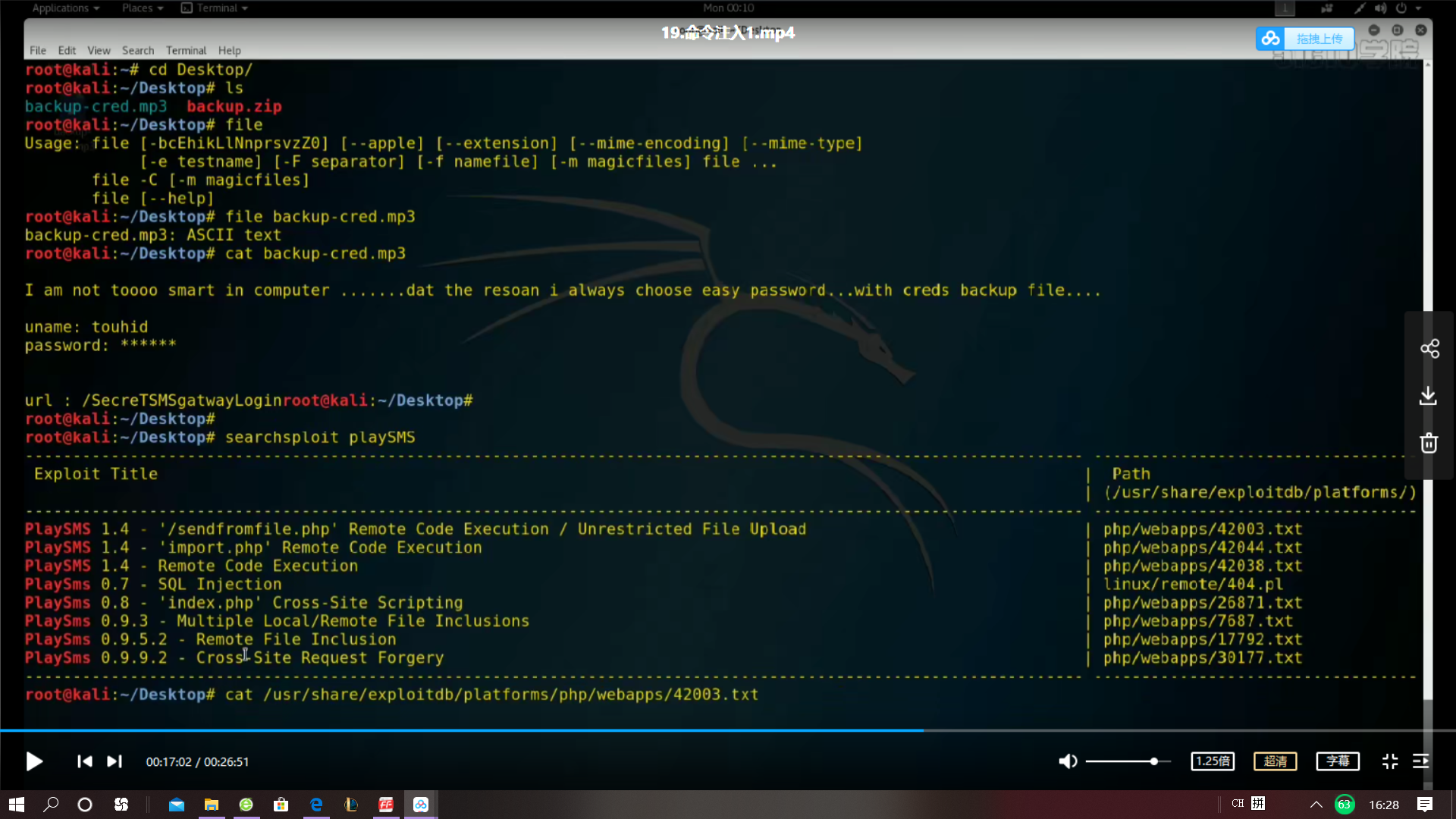Open the taskbar clock 16:28
The image size is (1456, 819).
1384,805
